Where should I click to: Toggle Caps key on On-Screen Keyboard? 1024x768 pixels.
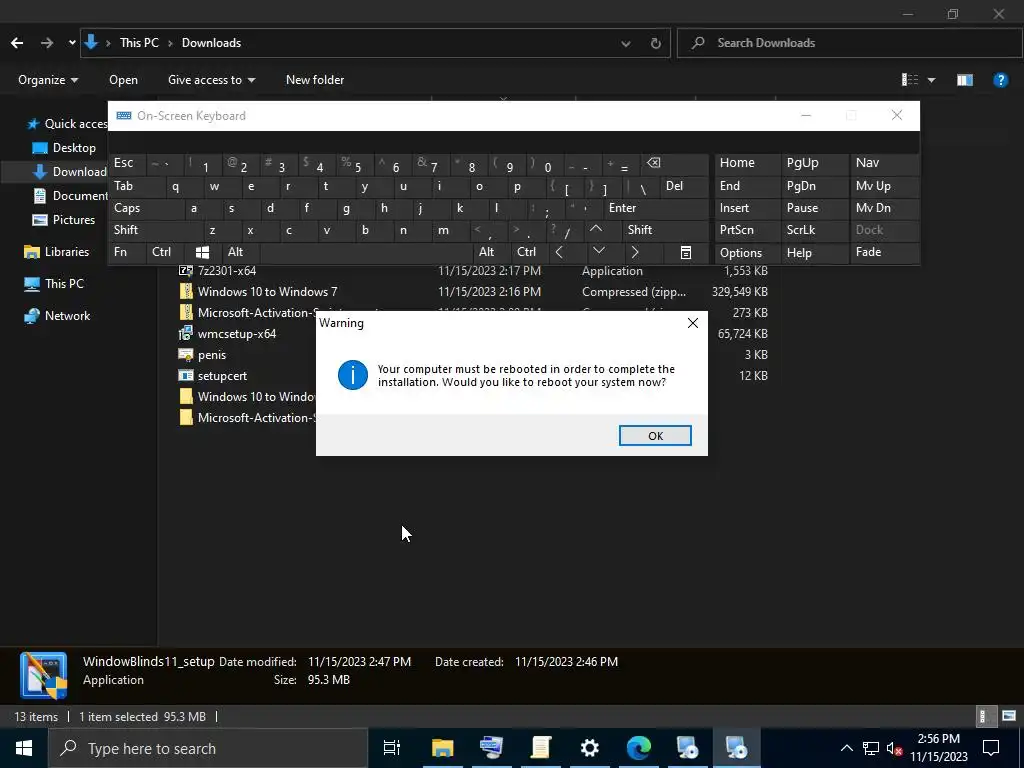145,208
